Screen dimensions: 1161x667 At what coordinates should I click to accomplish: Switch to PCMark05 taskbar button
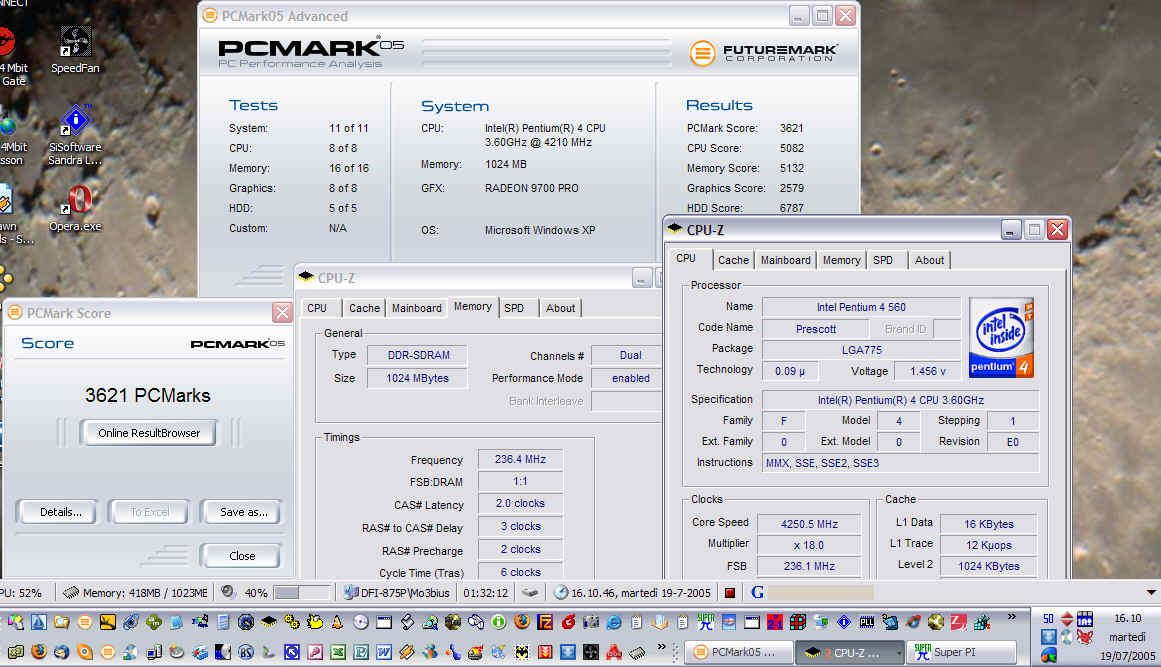pyautogui.click(x=739, y=652)
